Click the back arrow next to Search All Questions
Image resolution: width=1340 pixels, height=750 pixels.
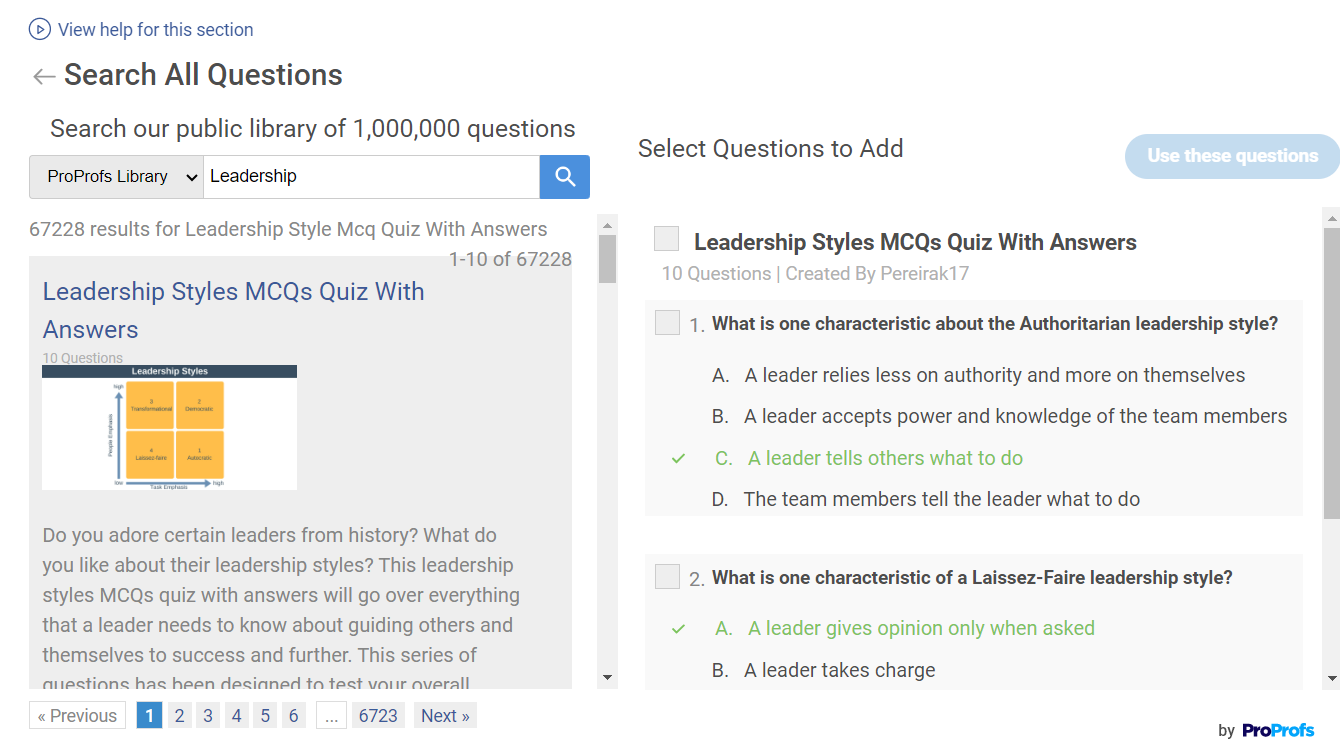[43, 76]
